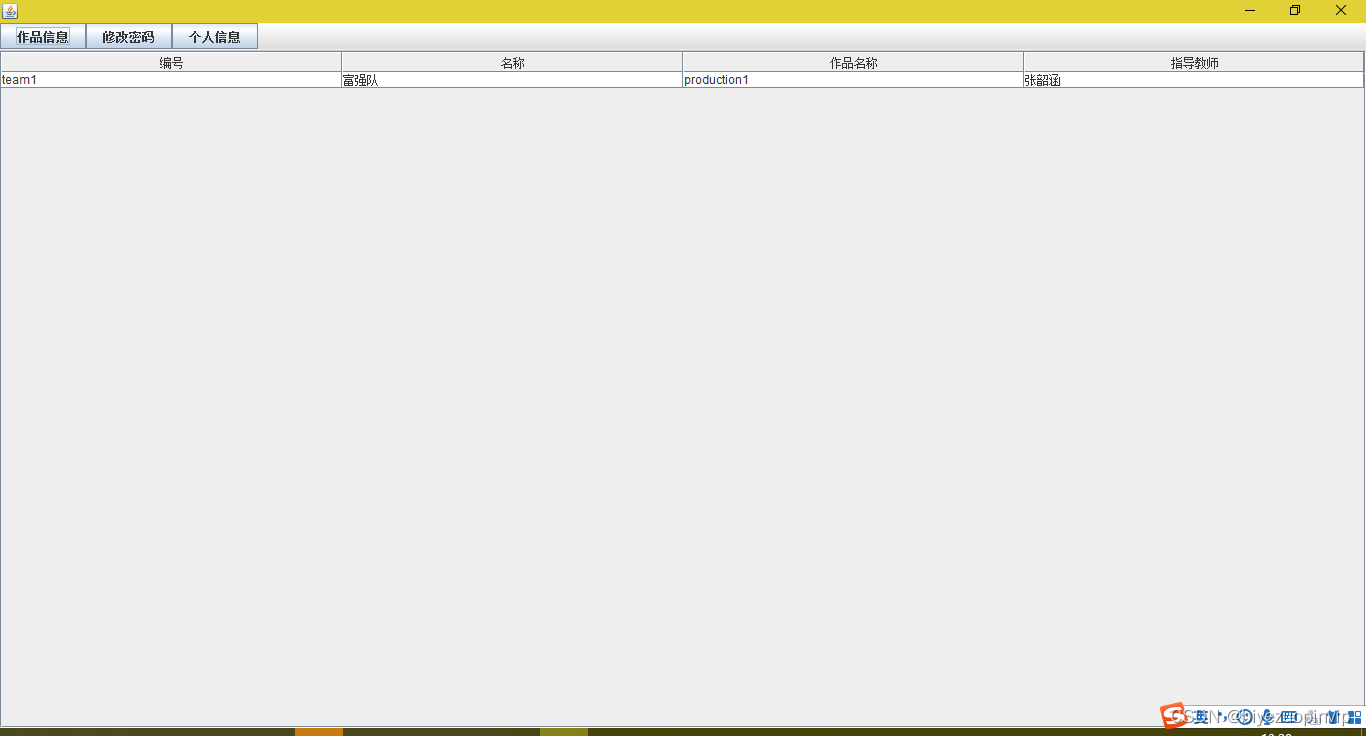Click the Sogou microphone voice input icon
Image resolution: width=1366 pixels, height=736 pixels.
[1266, 716]
